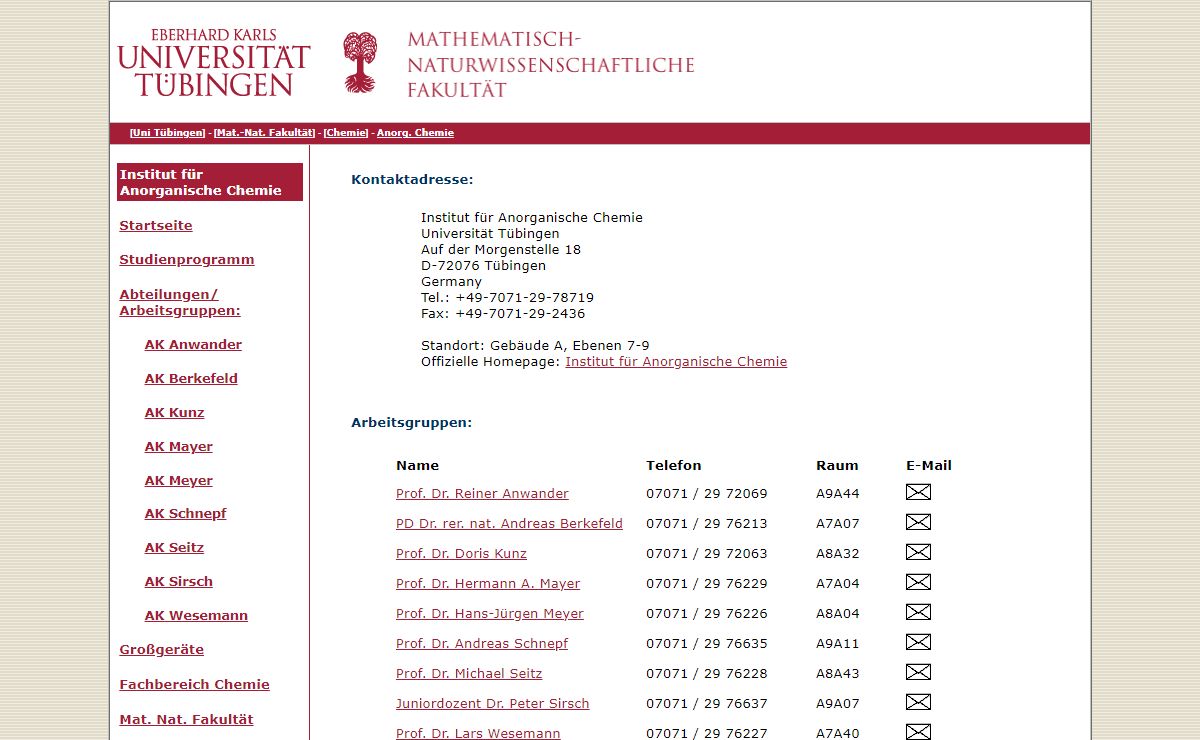Click room A8A32 cell
Screen dimensions: 1200x740
point(838,554)
